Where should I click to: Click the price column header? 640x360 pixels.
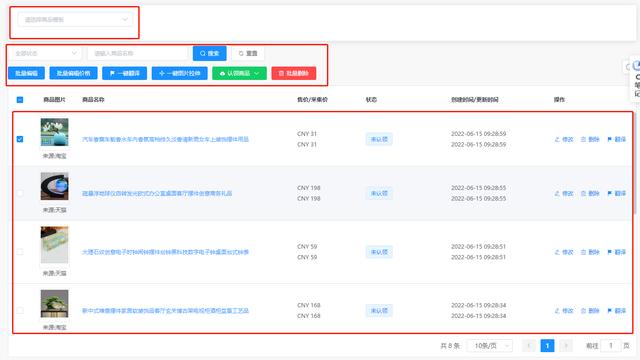(x=312, y=100)
